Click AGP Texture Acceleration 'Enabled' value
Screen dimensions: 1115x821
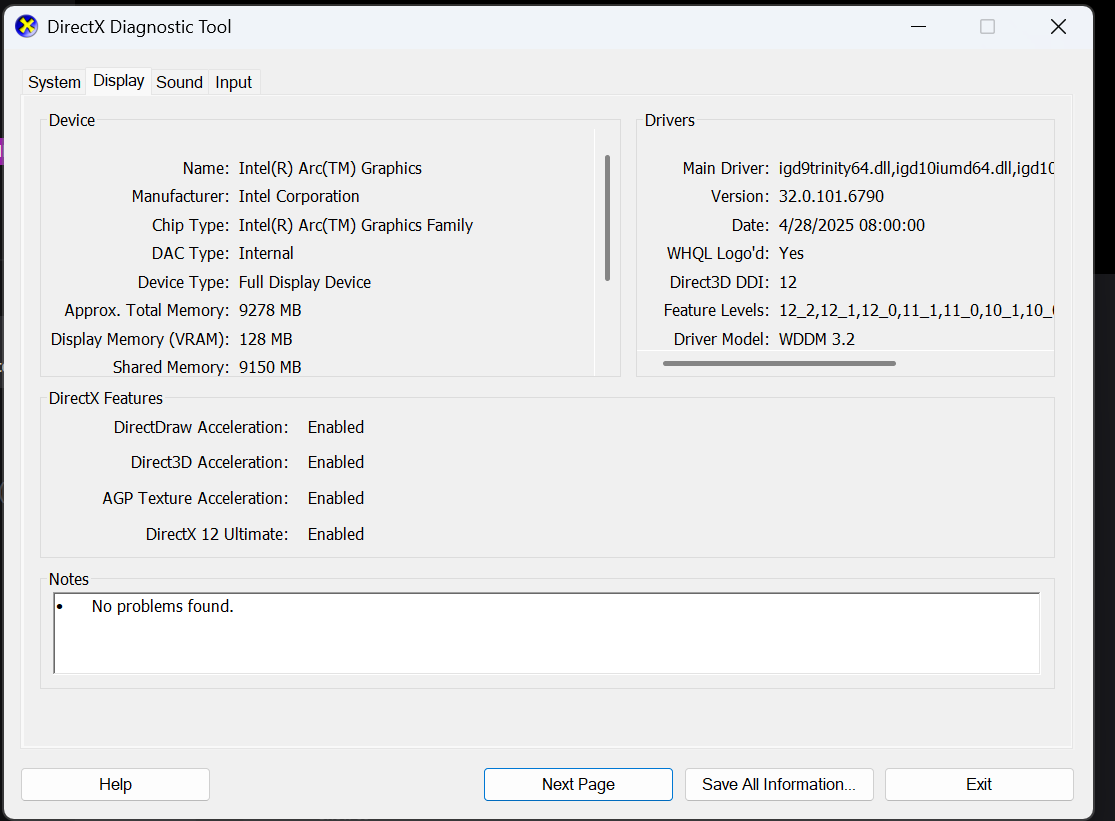pyautogui.click(x=336, y=498)
